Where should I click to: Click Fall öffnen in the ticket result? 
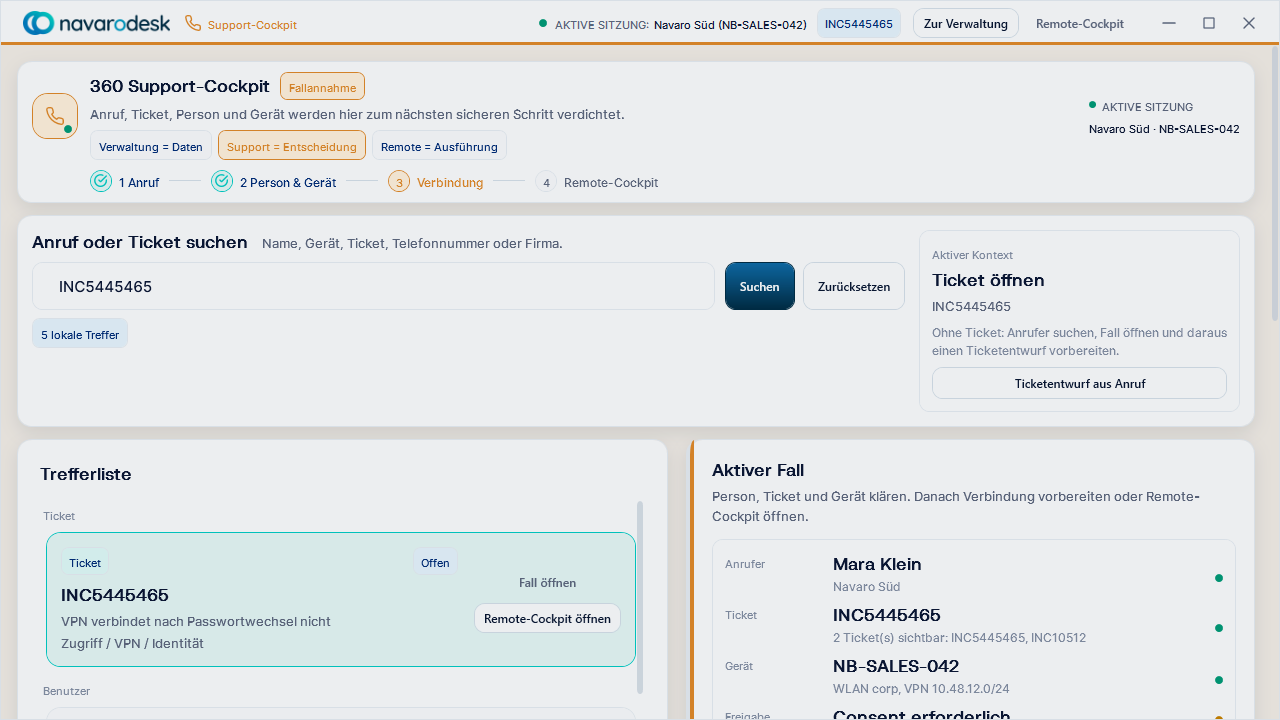[547, 583]
